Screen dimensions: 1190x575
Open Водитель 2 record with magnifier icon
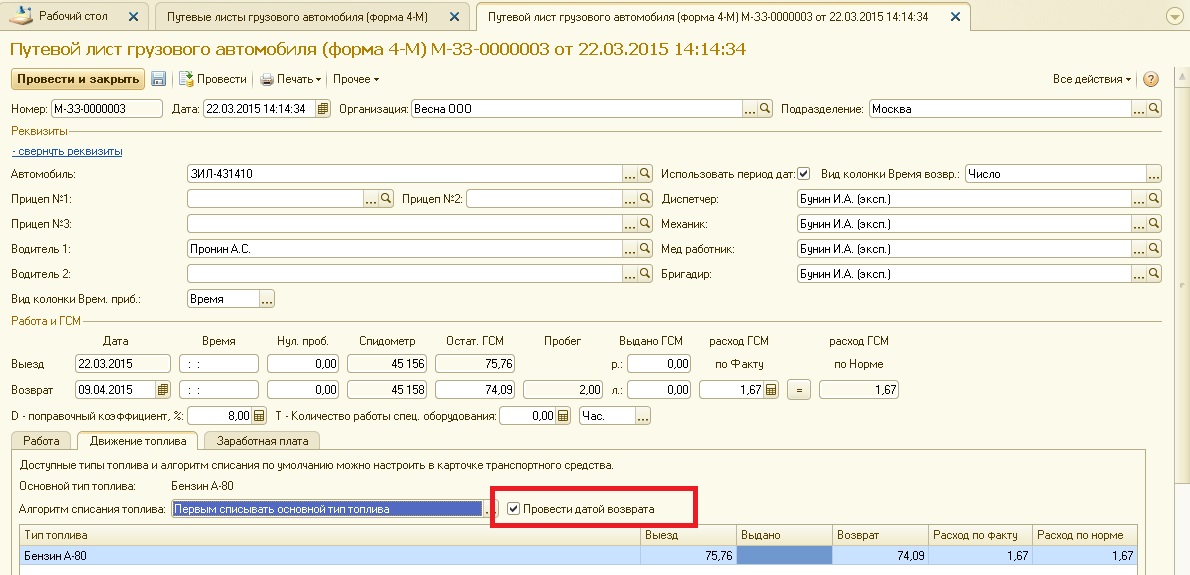(x=645, y=274)
